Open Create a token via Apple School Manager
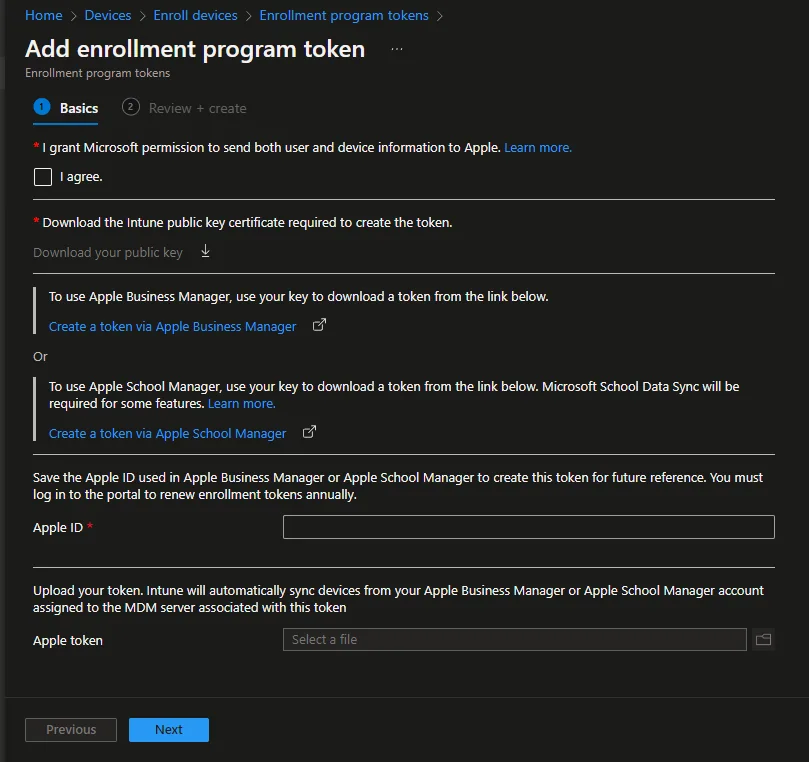 [167, 433]
